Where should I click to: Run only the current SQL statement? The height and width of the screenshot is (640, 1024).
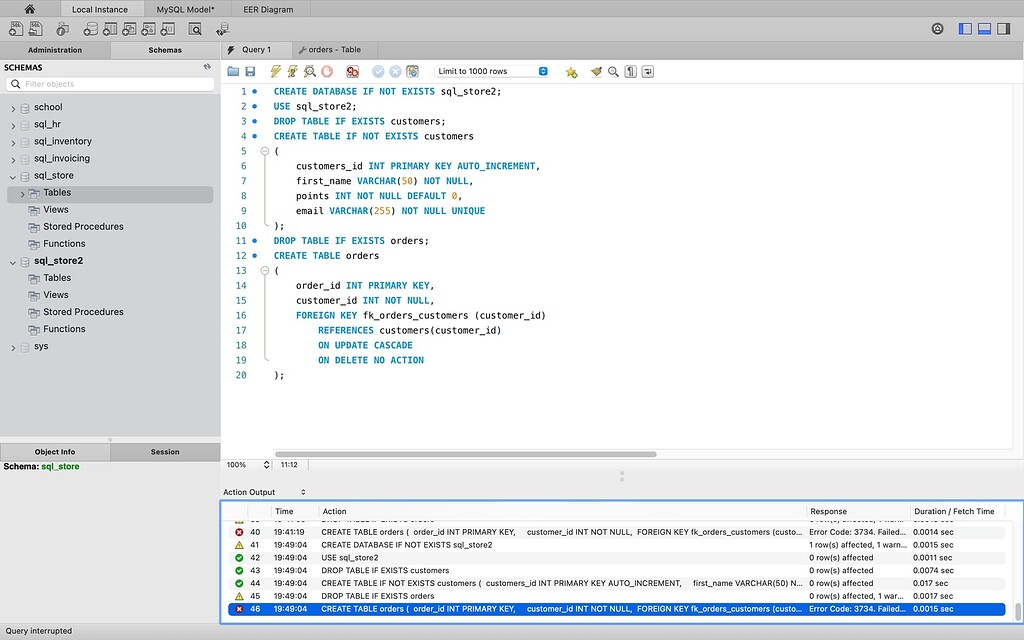(291, 71)
